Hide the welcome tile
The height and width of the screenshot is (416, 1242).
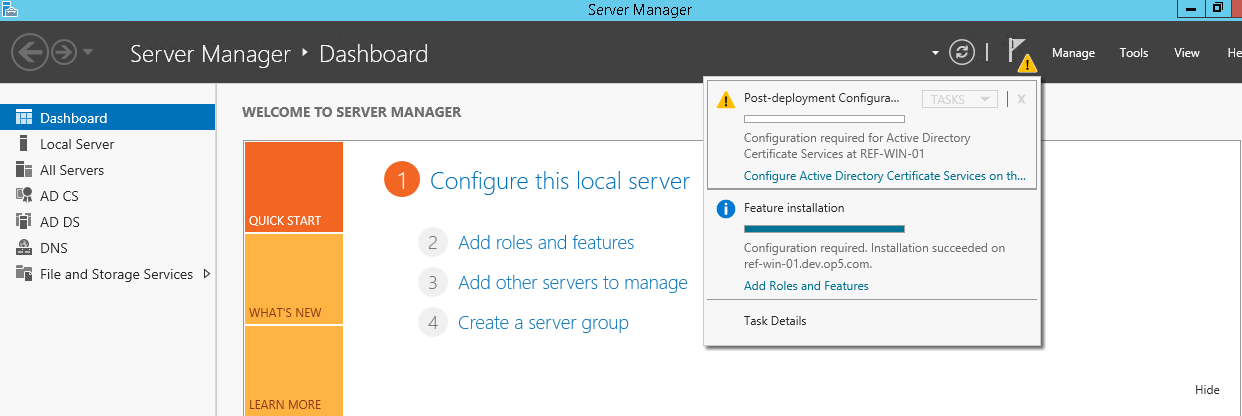(1207, 390)
